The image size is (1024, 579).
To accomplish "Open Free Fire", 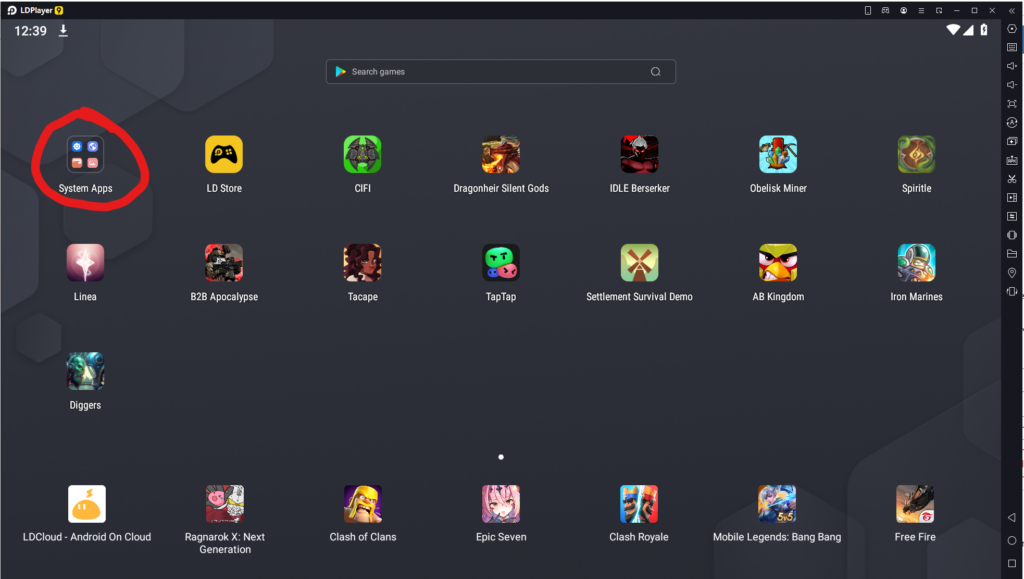I will point(915,504).
